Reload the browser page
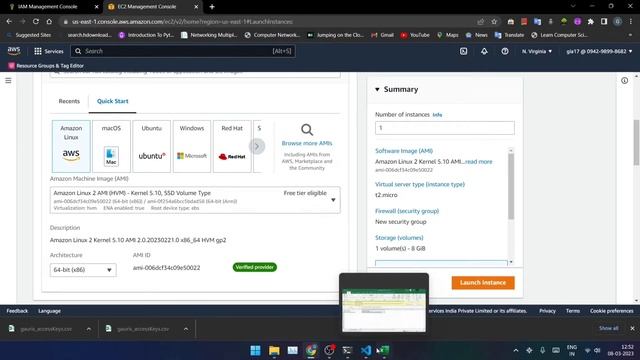640x360 pixels. (36, 22)
